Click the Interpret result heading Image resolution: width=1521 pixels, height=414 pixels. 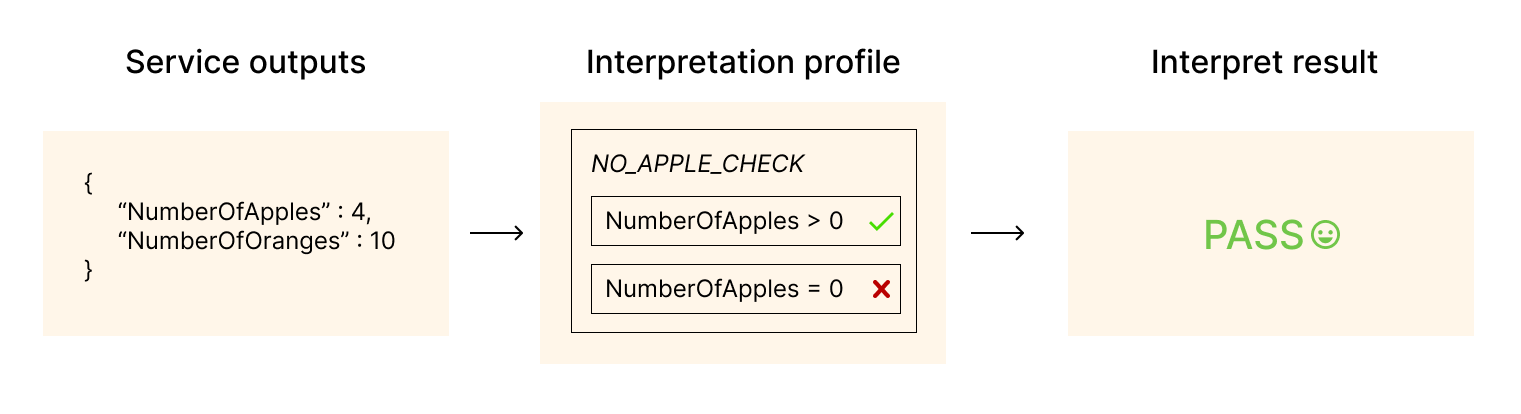click(1264, 63)
